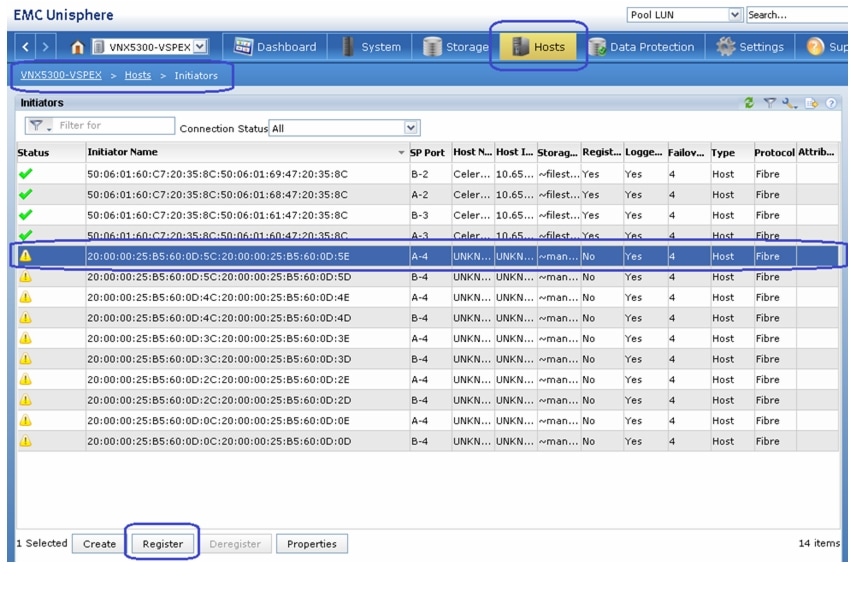Click the home icon in navigation bar

coord(78,47)
